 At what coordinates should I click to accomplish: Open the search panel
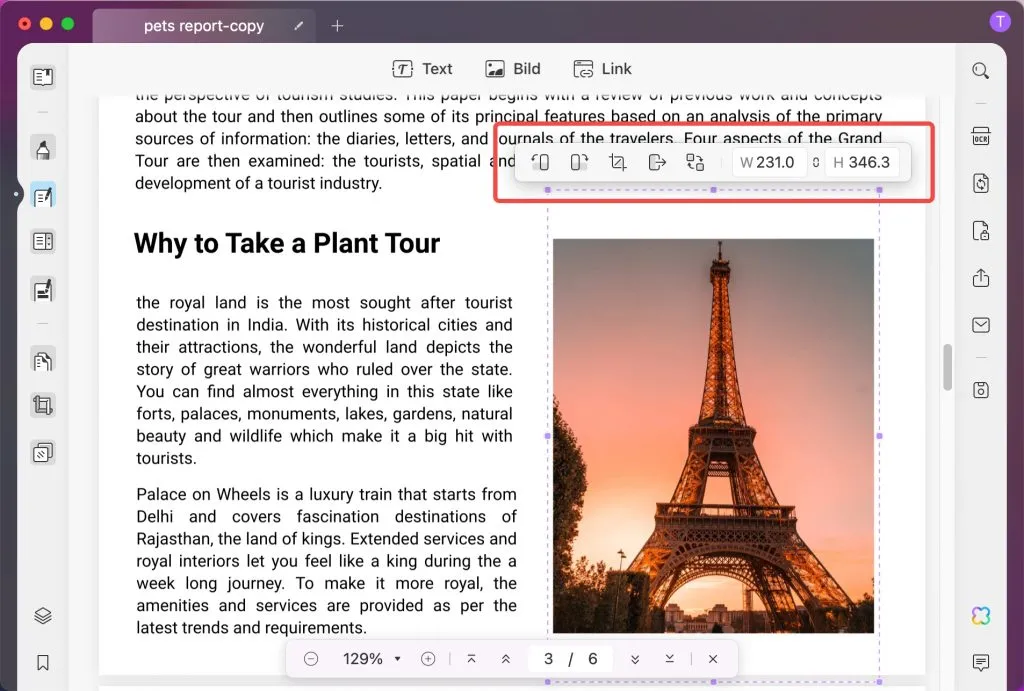pyautogui.click(x=980, y=70)
